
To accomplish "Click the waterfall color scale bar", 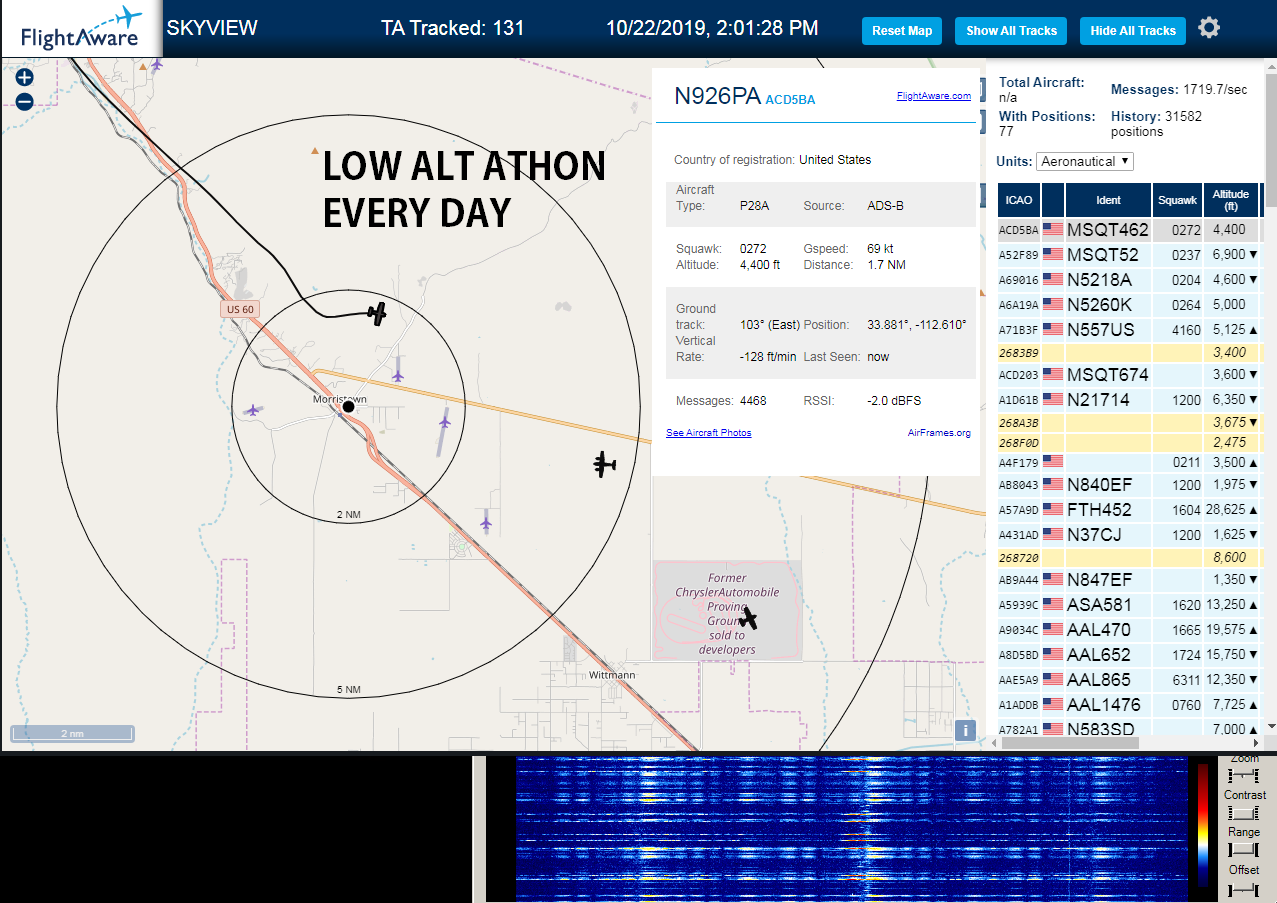I will (1203, 825).
